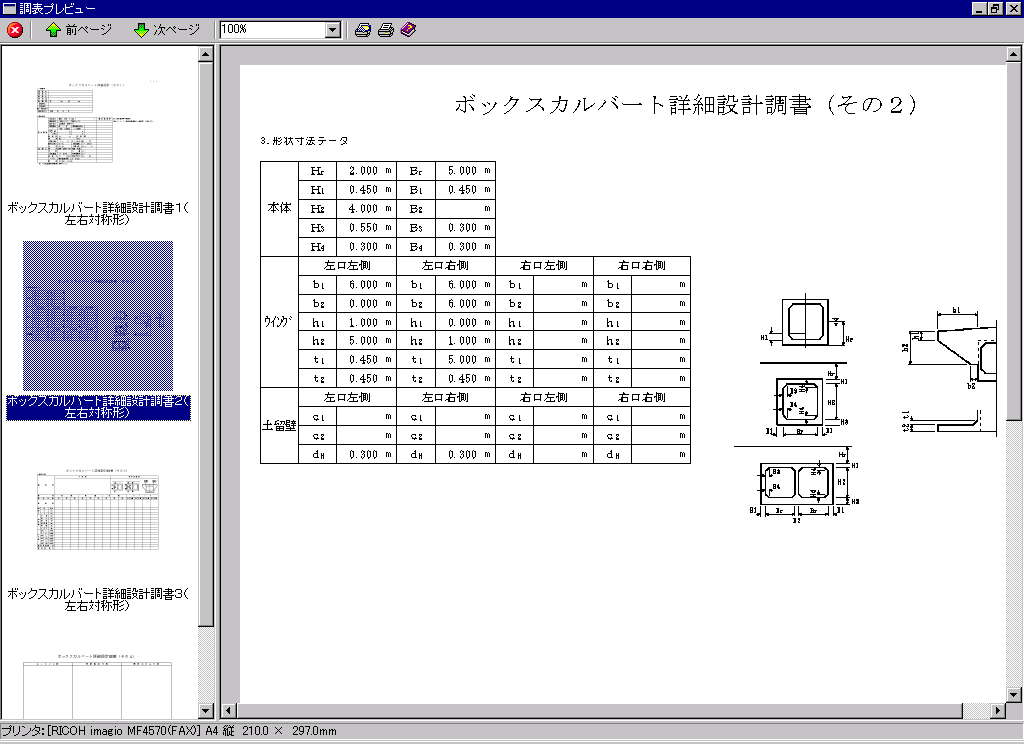Screen dimensions: 1024x744
Task: Click the paper size text 210.0 × 297.0mm
Action: [x=289, y=731]
